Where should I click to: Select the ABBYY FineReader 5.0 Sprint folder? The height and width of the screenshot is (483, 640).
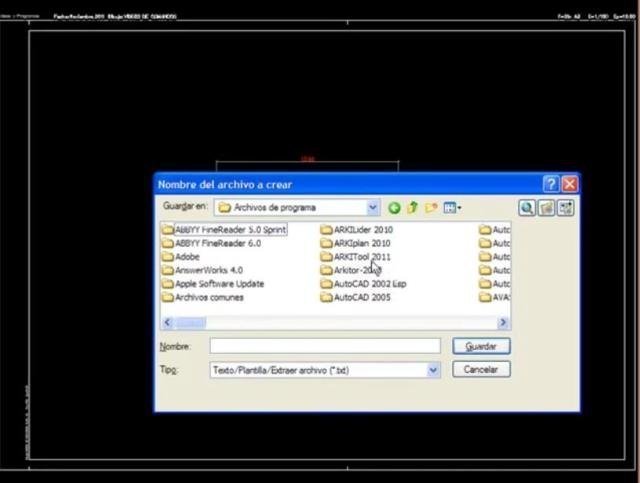click(224, 229)
